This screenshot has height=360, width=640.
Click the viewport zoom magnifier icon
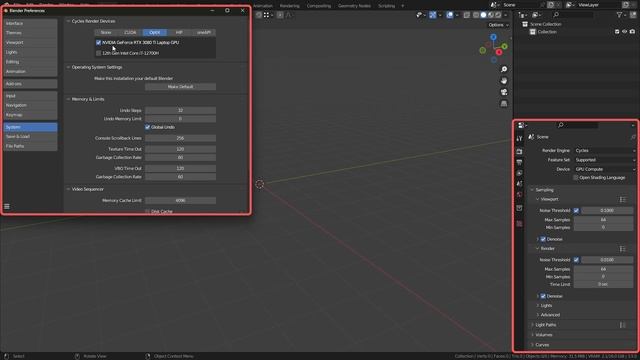pos(504,69)
